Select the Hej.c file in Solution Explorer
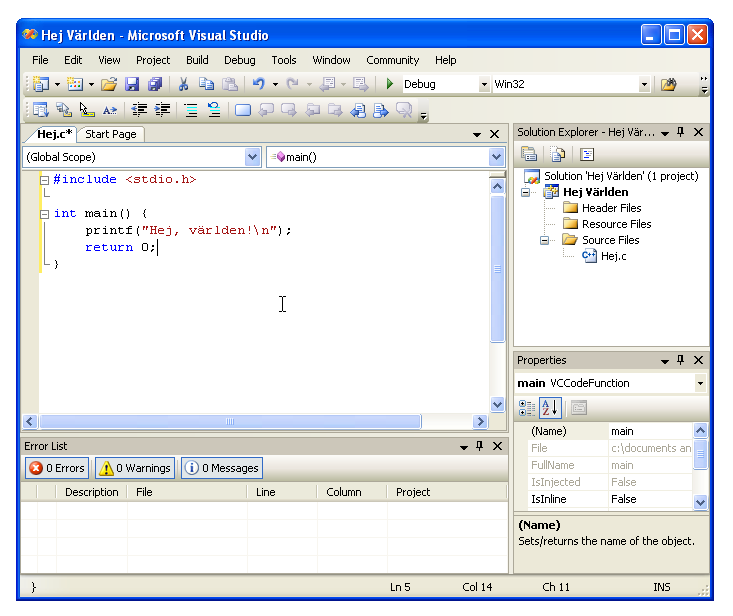 click(613, 256)
